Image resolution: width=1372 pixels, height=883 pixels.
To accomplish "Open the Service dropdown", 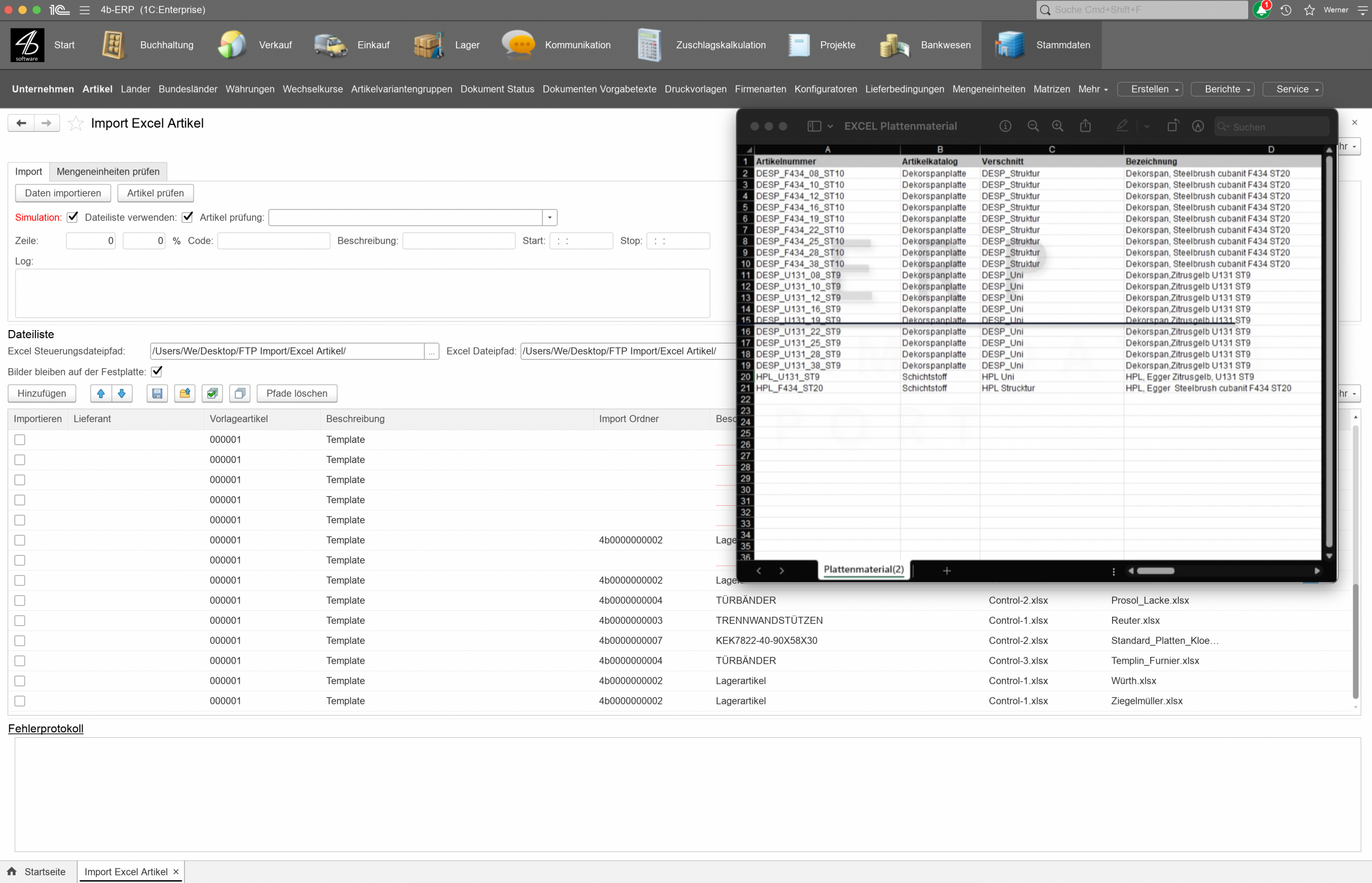I will tap(1293, 89).
